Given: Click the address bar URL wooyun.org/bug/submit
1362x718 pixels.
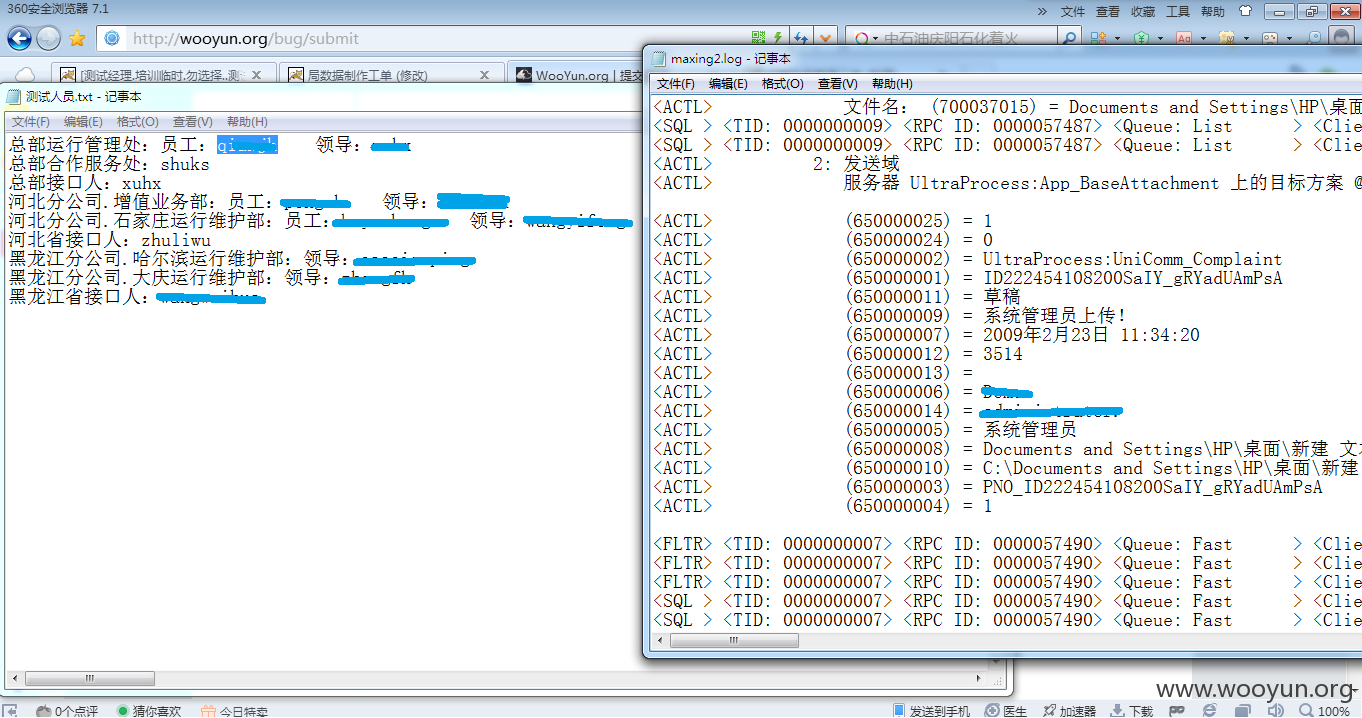Looking at the screenshot, I should [x=246, y=39].
